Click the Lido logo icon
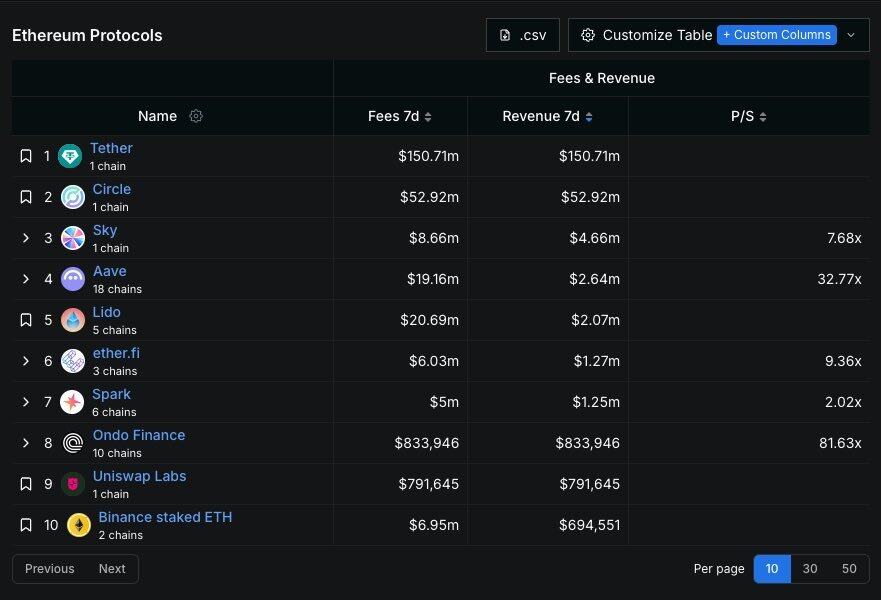 coord(73,320)
